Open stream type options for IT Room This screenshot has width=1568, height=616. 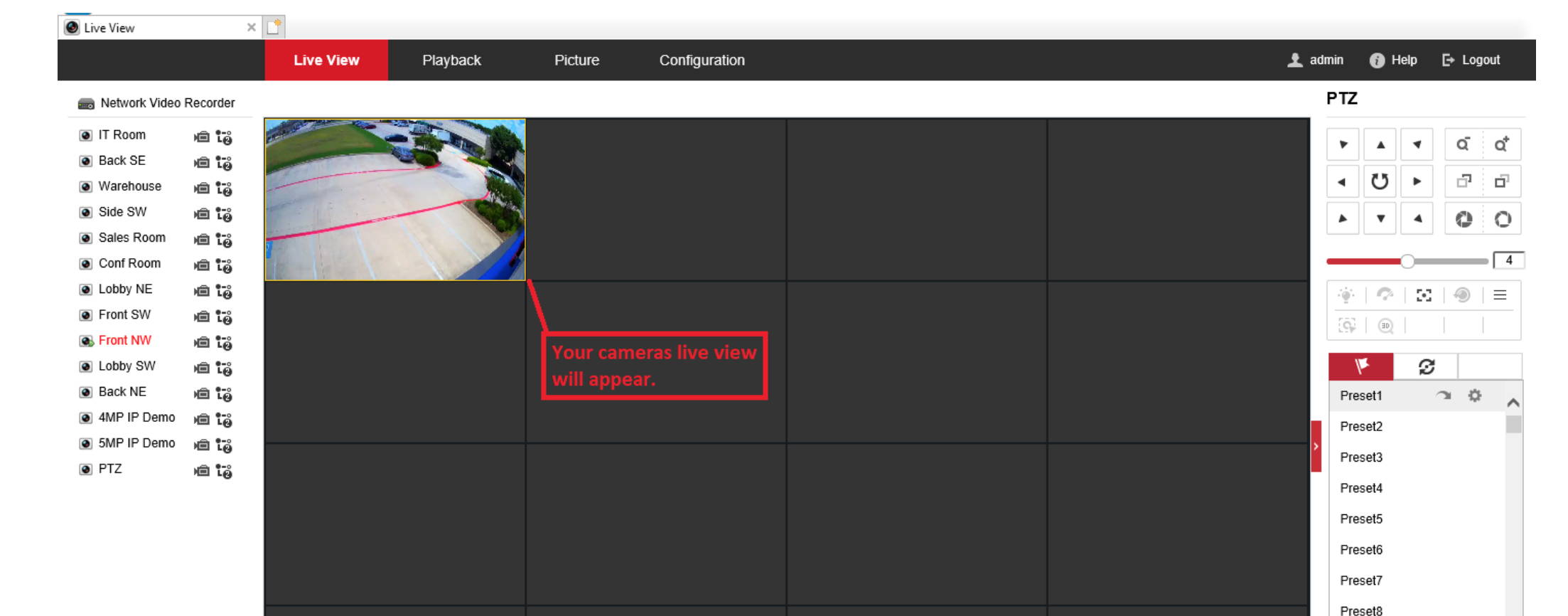224,137
